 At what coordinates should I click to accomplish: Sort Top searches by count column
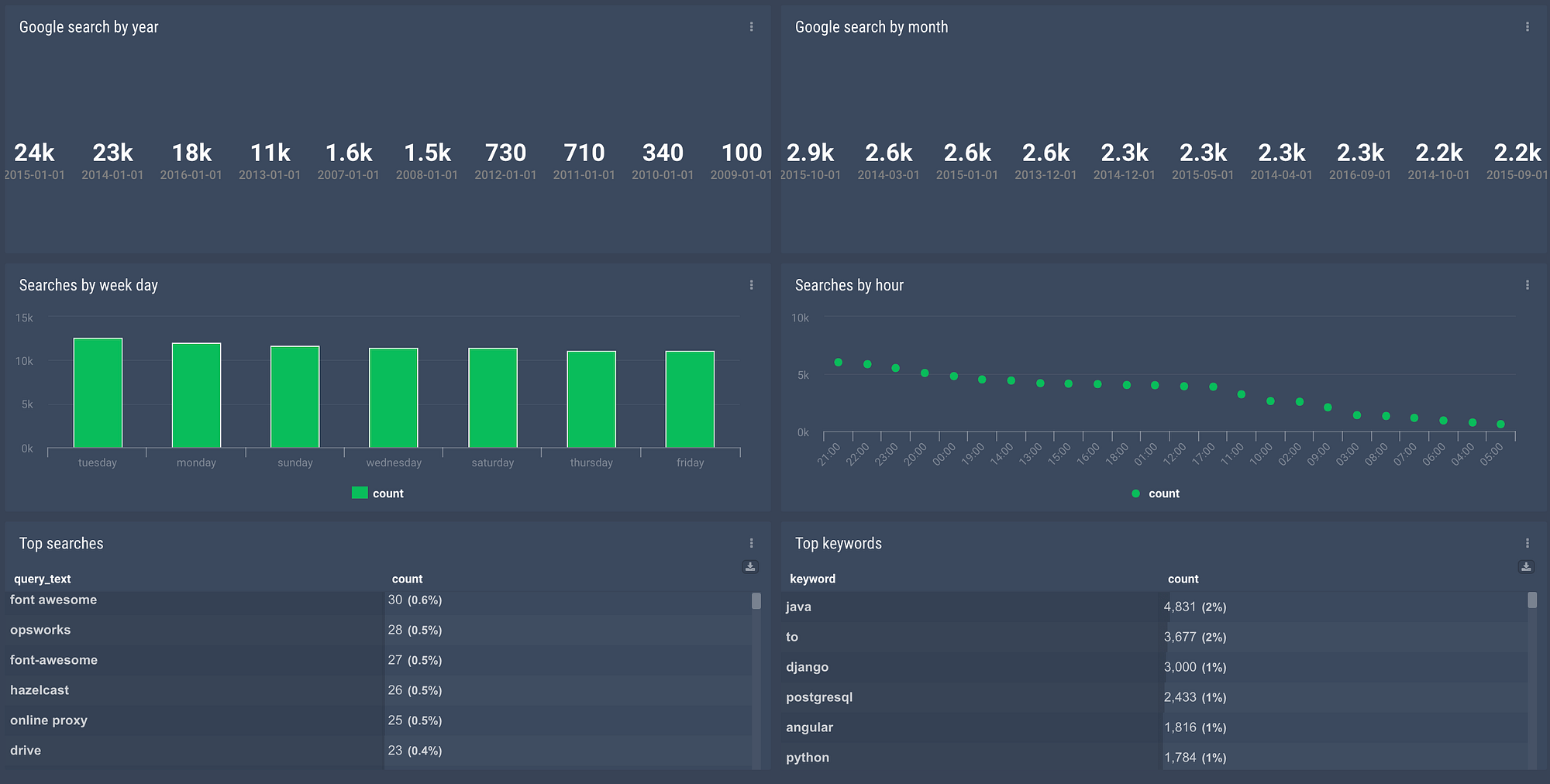coord(407,579)
